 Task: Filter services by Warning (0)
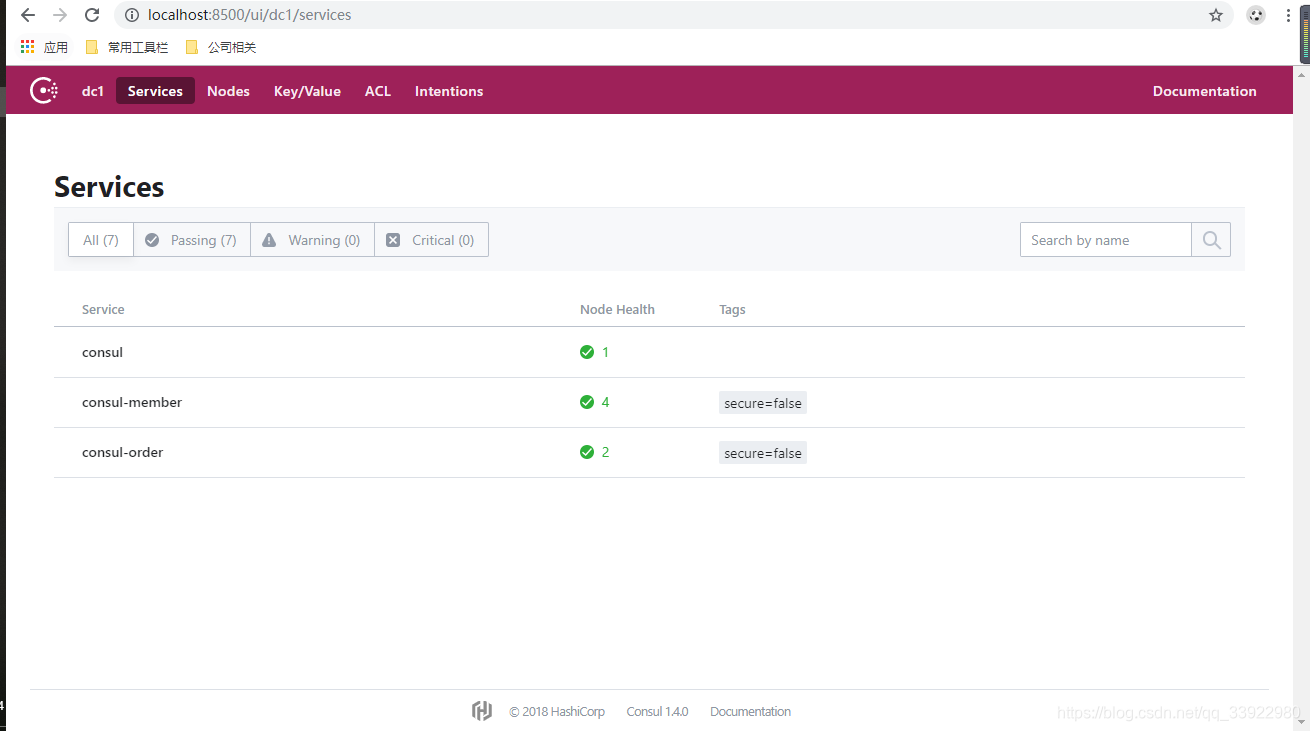tap(312, 240)
